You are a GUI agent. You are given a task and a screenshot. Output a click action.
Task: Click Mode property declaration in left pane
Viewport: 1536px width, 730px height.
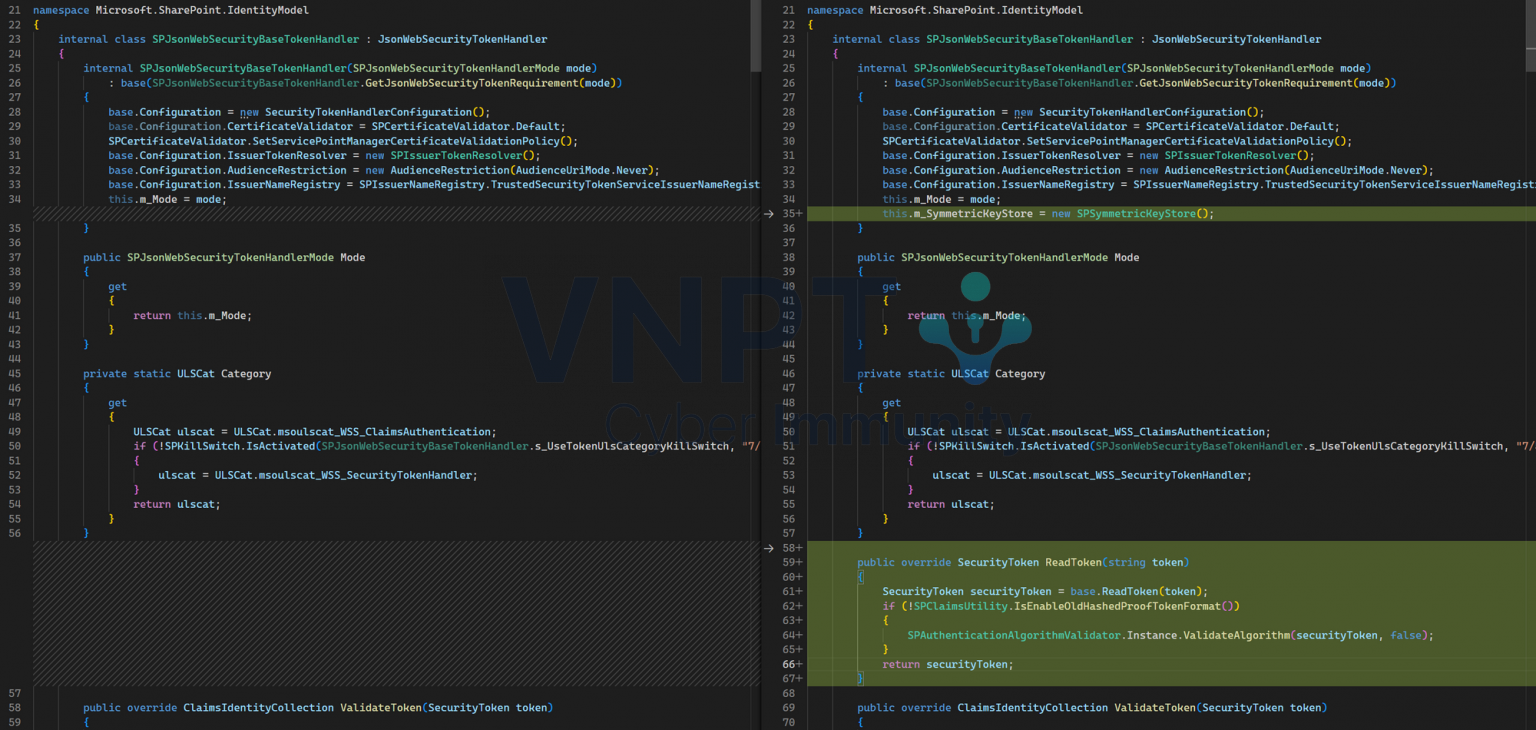pyautogui.click(x=224, y=257)
